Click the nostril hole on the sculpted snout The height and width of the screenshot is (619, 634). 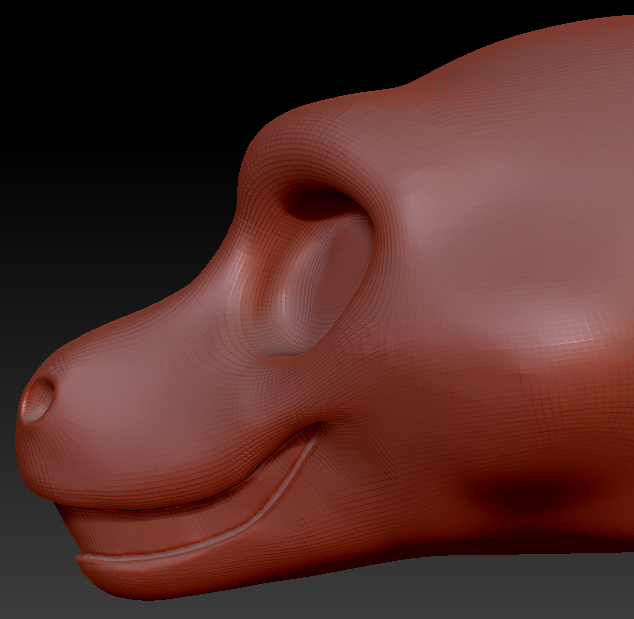37,400
